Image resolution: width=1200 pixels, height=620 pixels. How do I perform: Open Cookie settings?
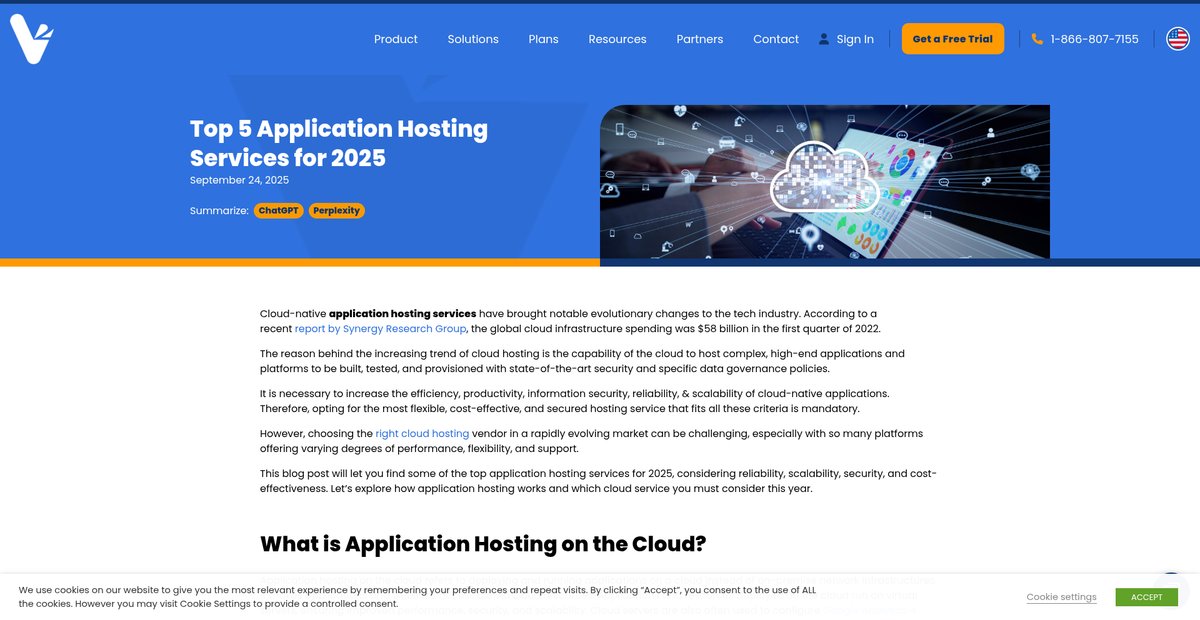pos(1061,597)
